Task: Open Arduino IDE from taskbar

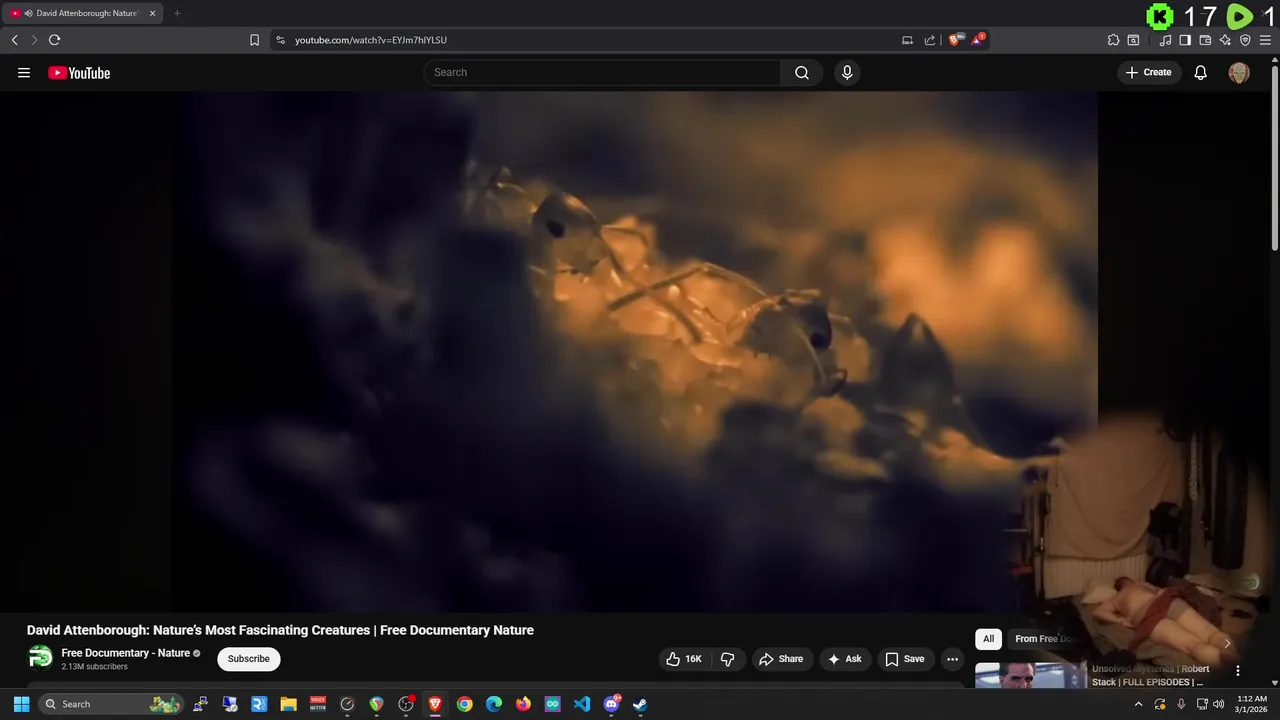Action: click(552, 704)
